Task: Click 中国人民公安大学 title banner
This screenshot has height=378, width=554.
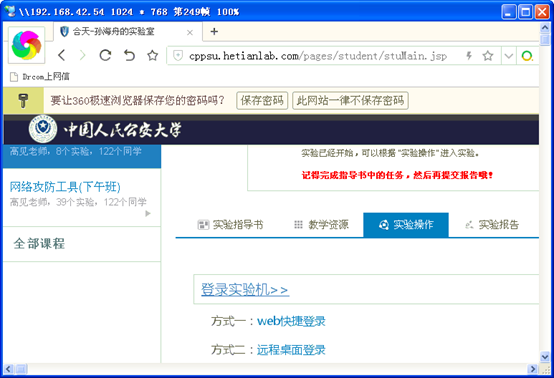Action: [123, 130]
